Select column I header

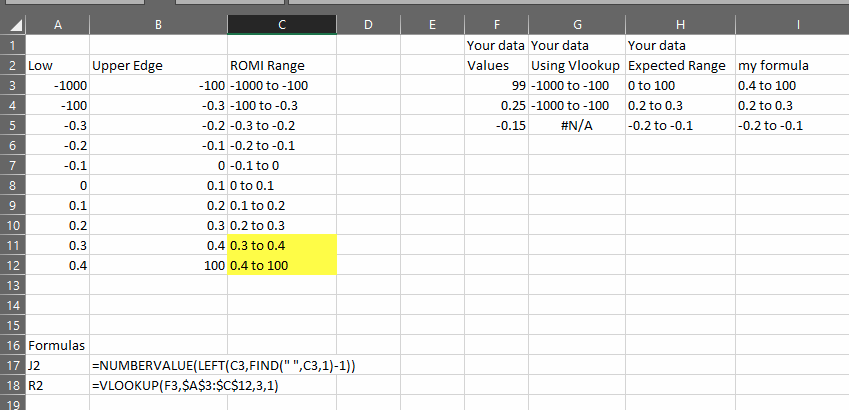(x=792, y=25)
